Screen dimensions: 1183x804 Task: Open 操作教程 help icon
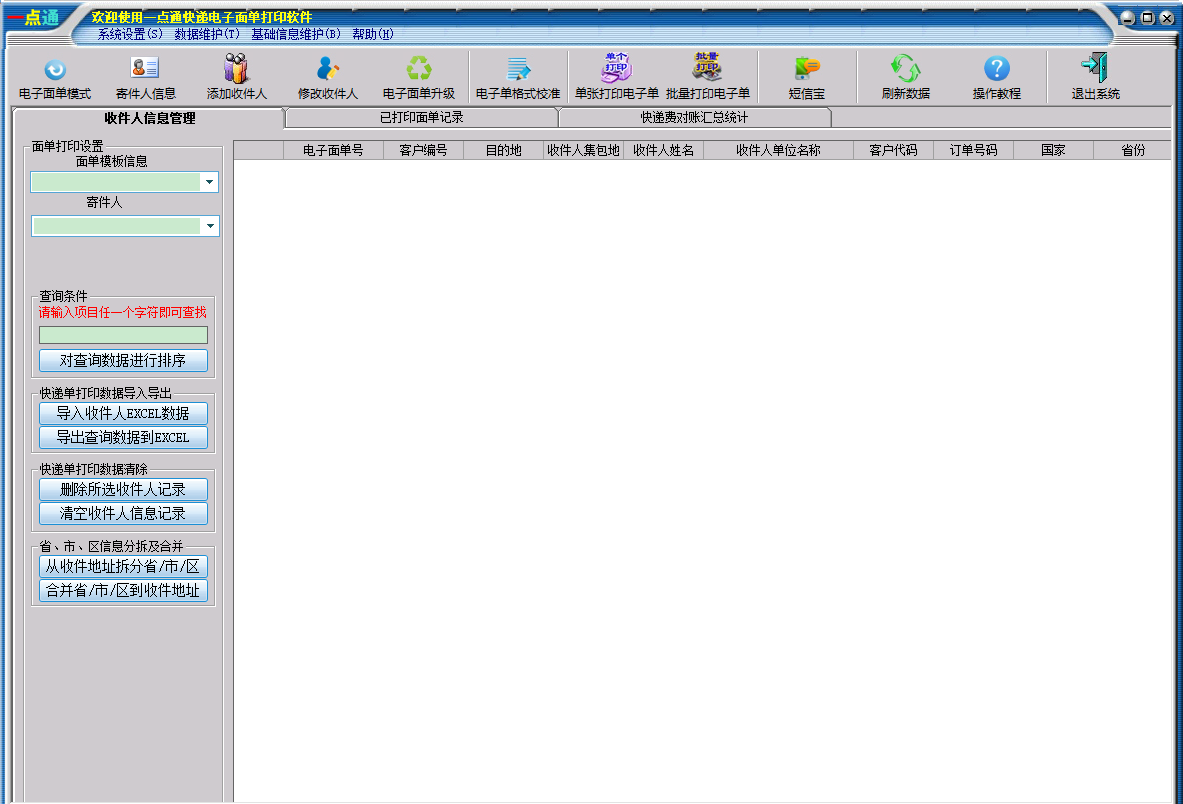pyautogui.click(x=996, y=70)
